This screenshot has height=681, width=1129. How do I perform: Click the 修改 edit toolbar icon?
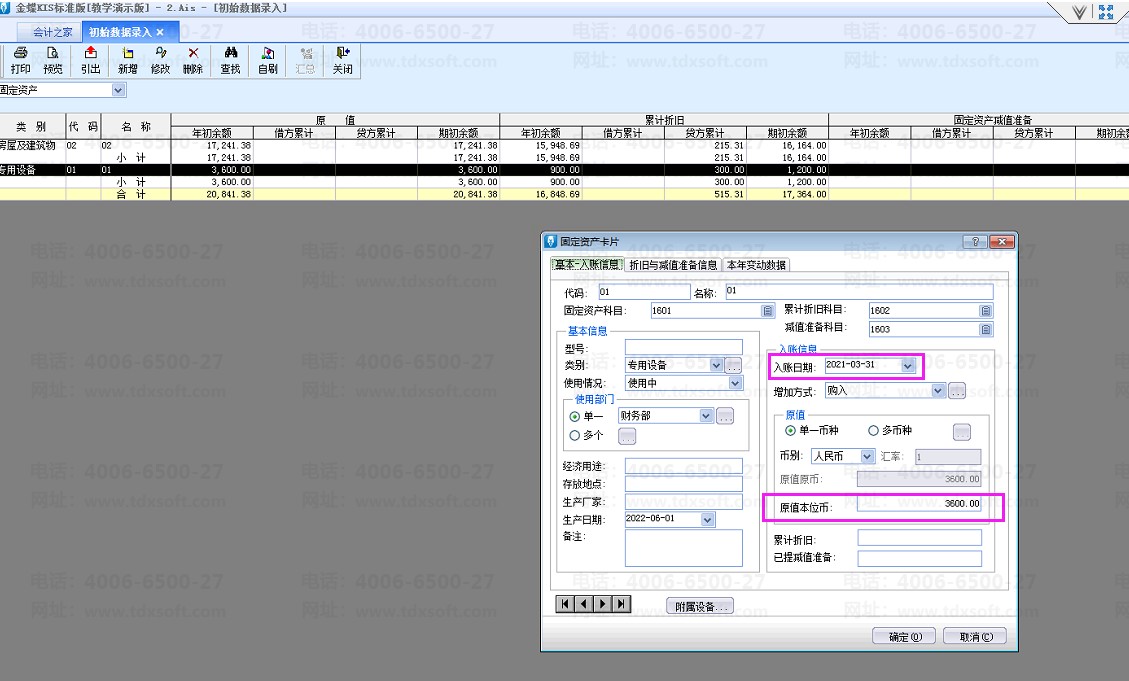(x=160, y=60)
